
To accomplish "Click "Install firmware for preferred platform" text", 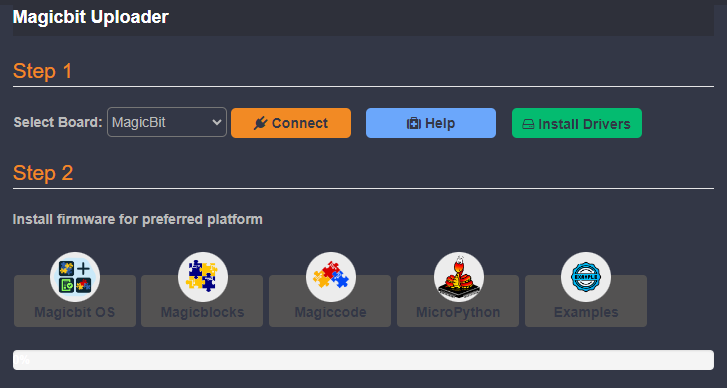I will [x=138, y=219].
